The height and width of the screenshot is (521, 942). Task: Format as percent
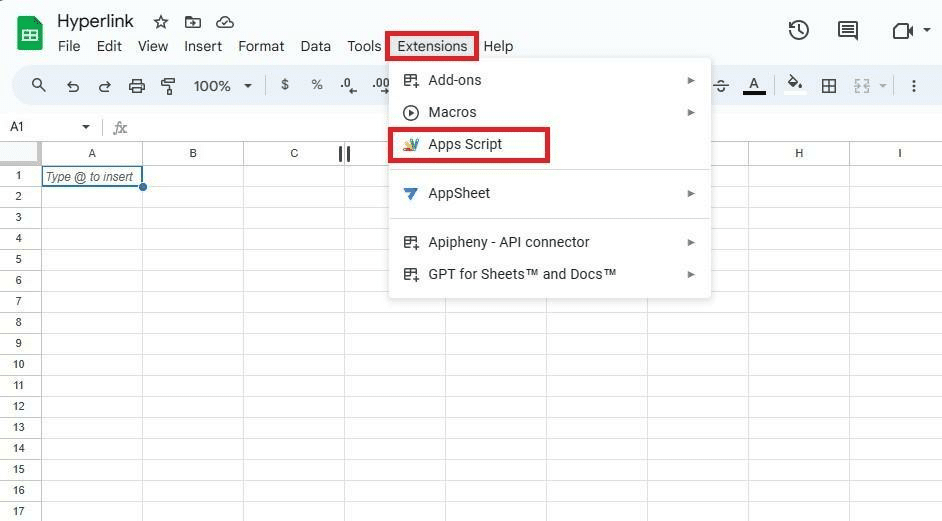(317, 85)
